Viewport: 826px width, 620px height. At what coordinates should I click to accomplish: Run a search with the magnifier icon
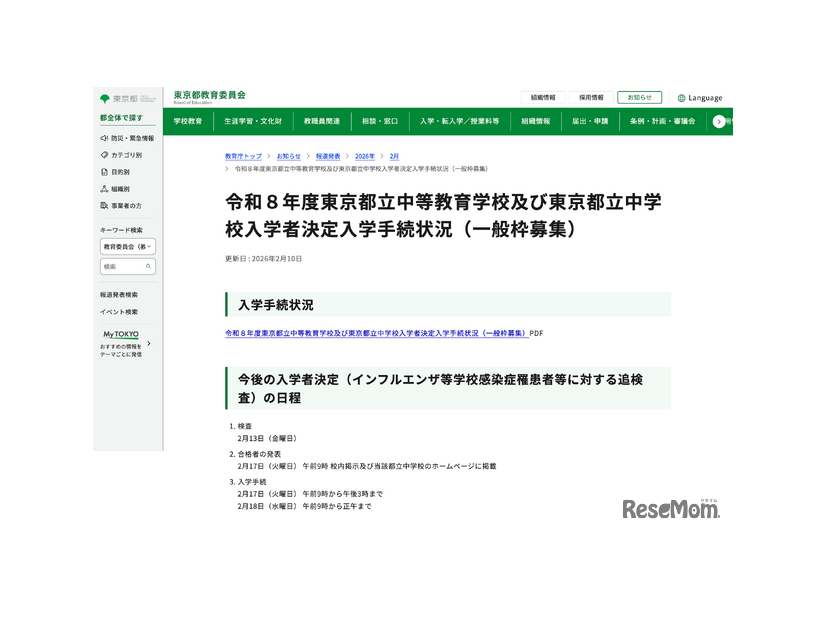point(149,267)
